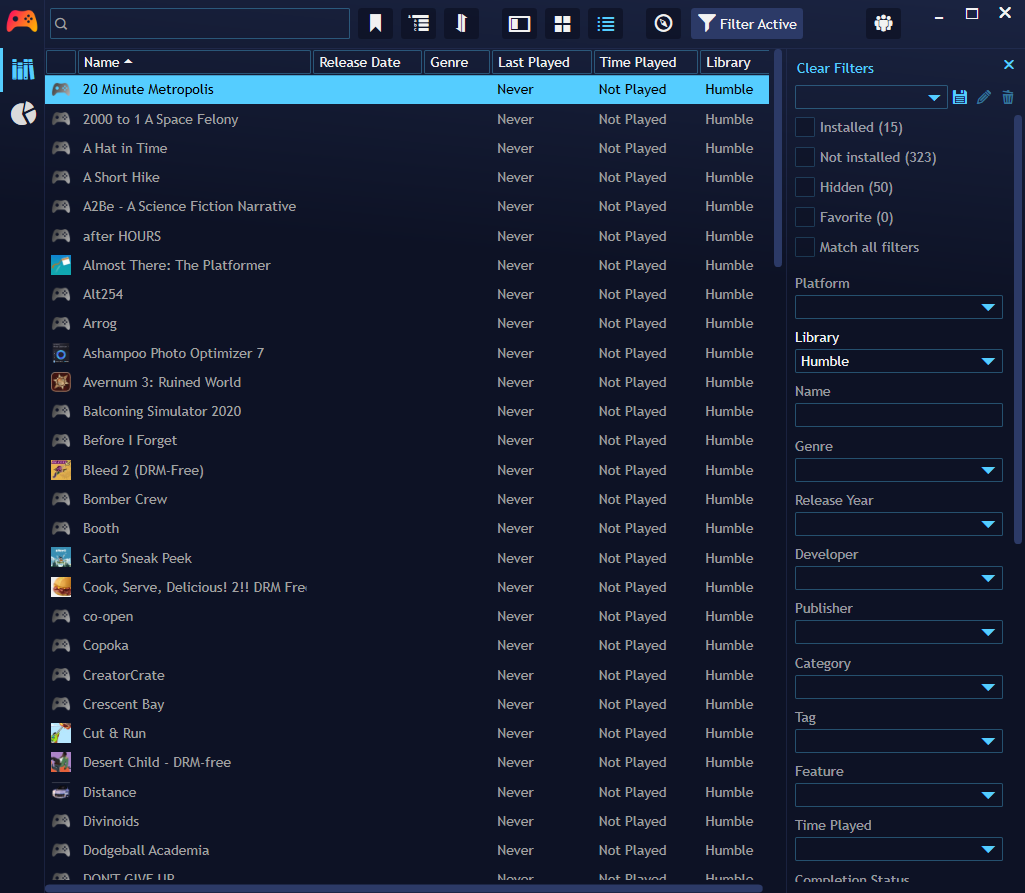Open the grouping options icon

418,24
